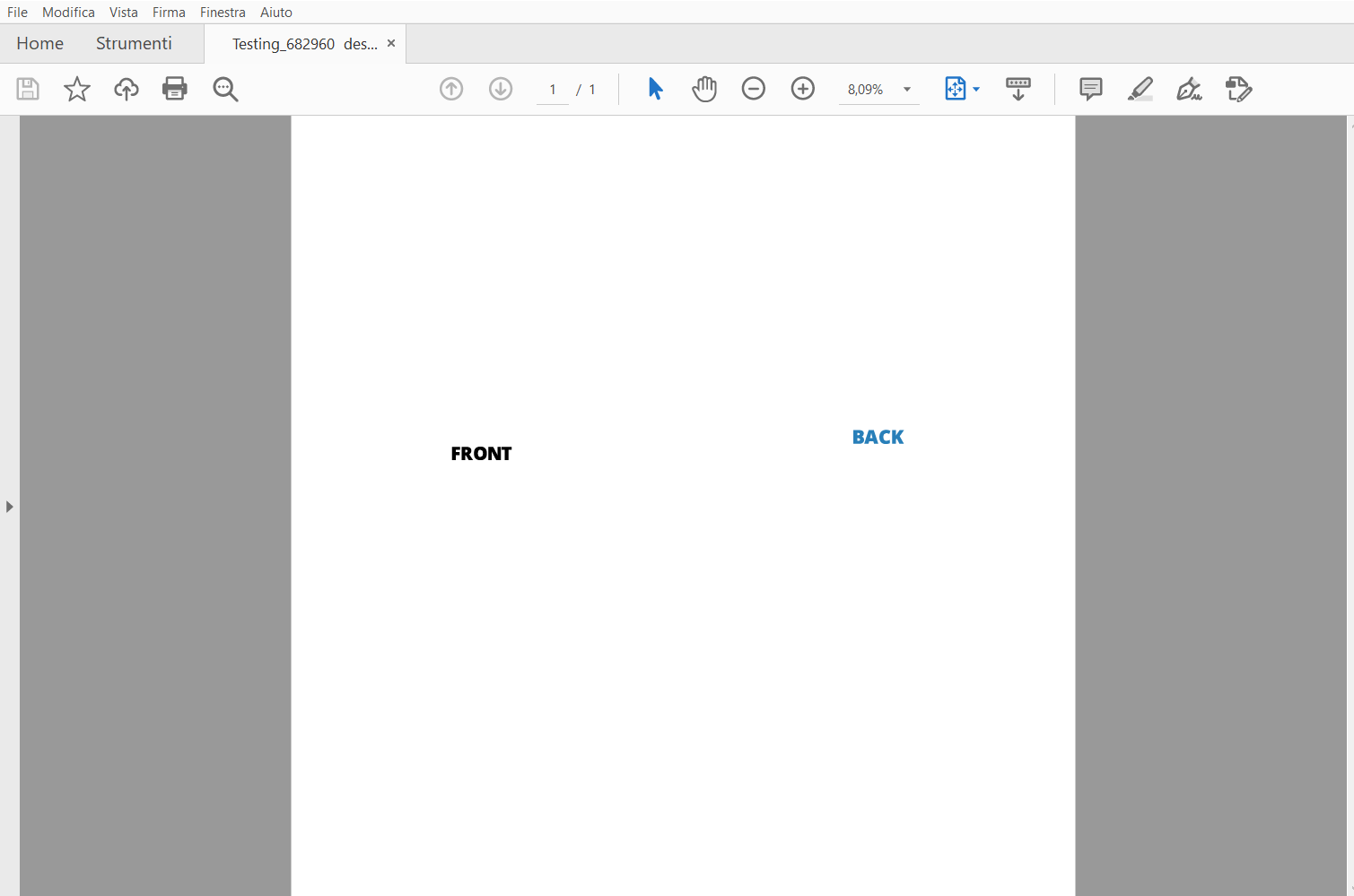Open the Modifica menu
This screenshot has width=1354, height=896.
coord(68,13)
